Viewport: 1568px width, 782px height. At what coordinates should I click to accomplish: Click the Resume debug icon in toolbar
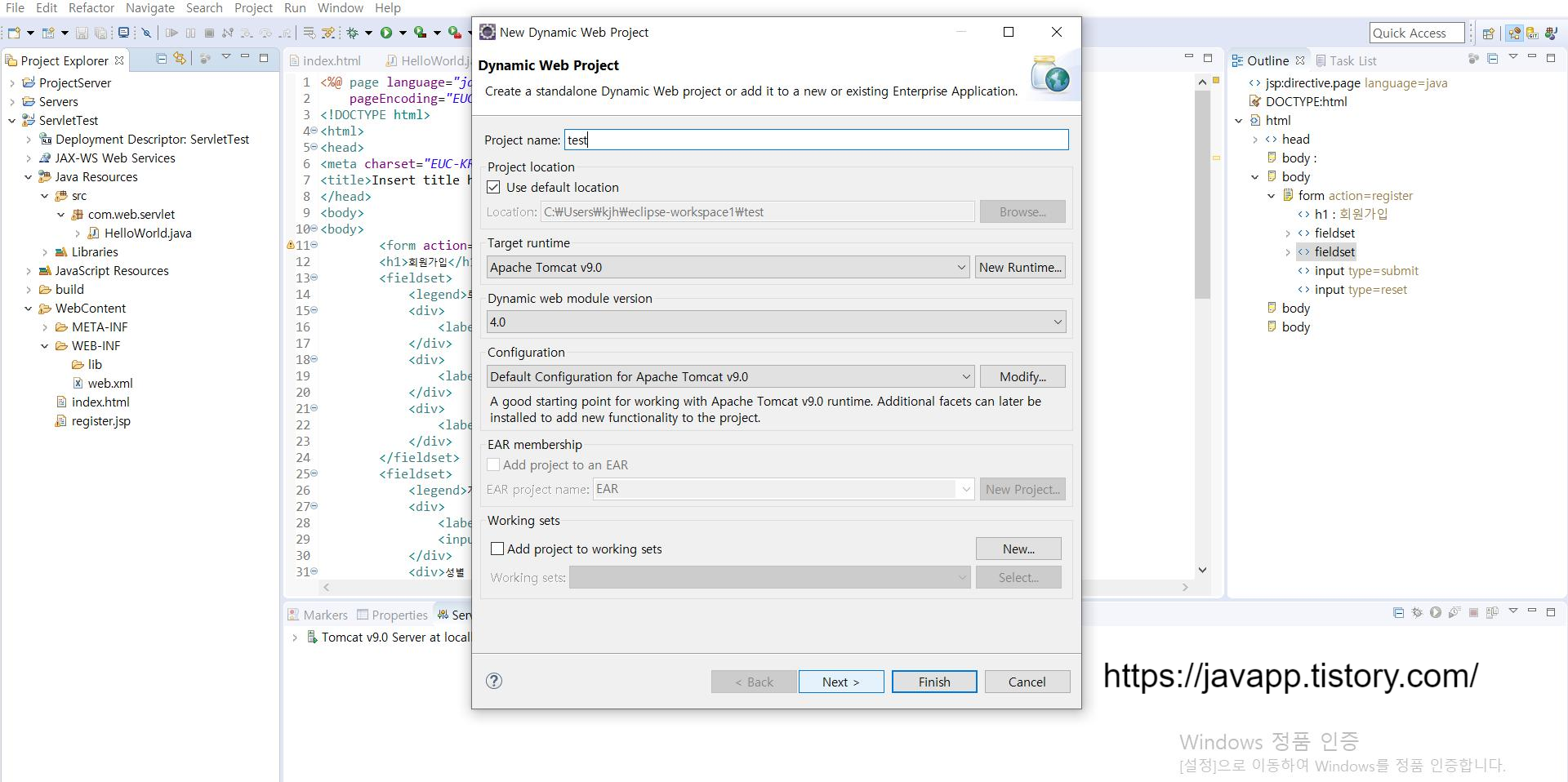coord(171,33)
